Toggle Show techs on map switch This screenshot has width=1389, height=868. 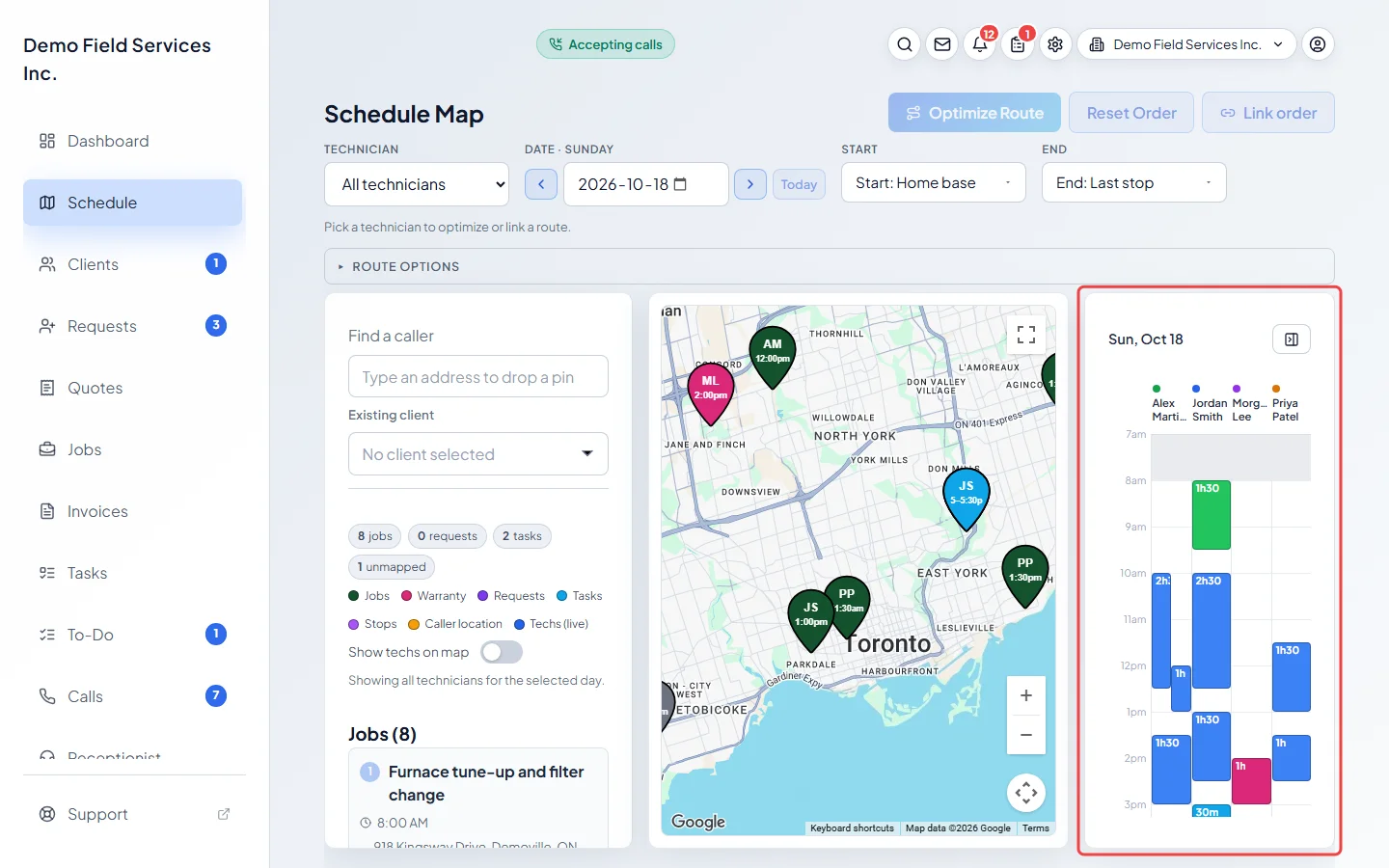[502, 653]
